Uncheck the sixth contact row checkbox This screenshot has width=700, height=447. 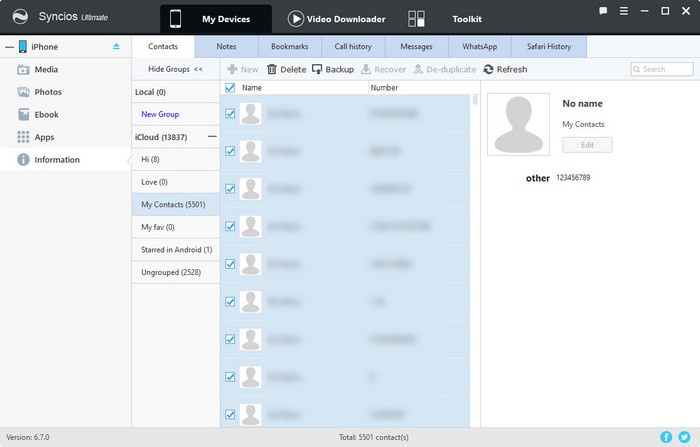tap(230, 301)
